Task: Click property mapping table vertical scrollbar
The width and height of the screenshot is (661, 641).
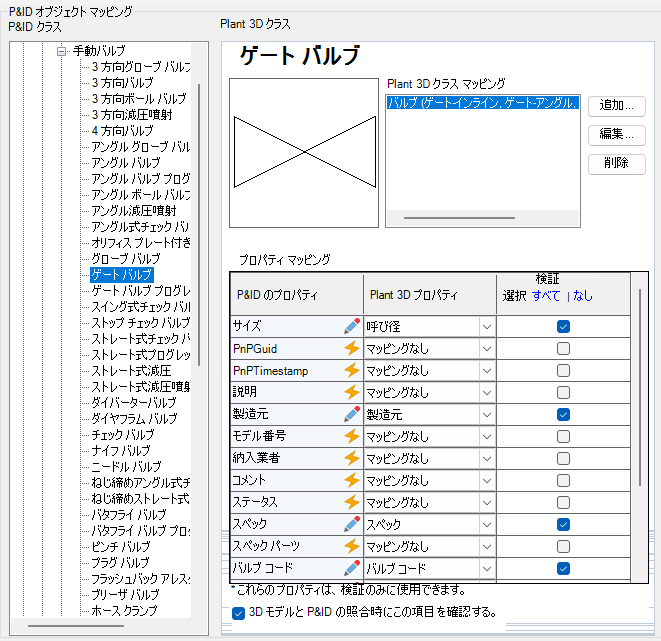Action: point(640,387)
